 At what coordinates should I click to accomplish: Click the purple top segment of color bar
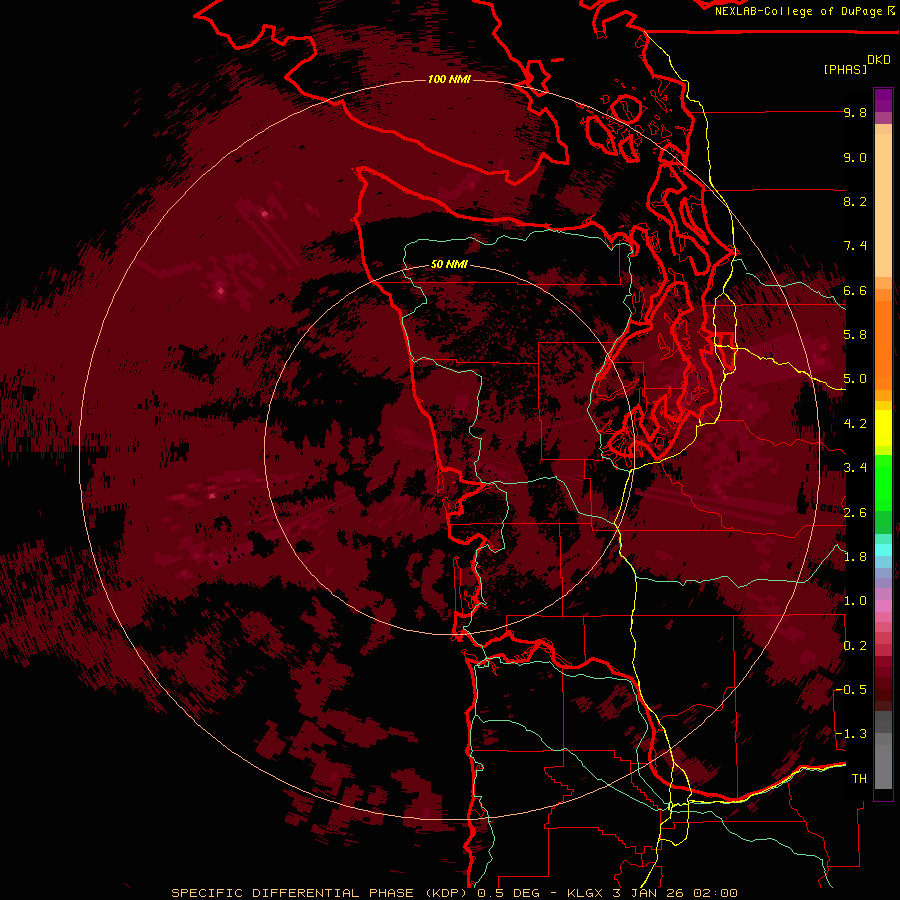pos(883,100)
